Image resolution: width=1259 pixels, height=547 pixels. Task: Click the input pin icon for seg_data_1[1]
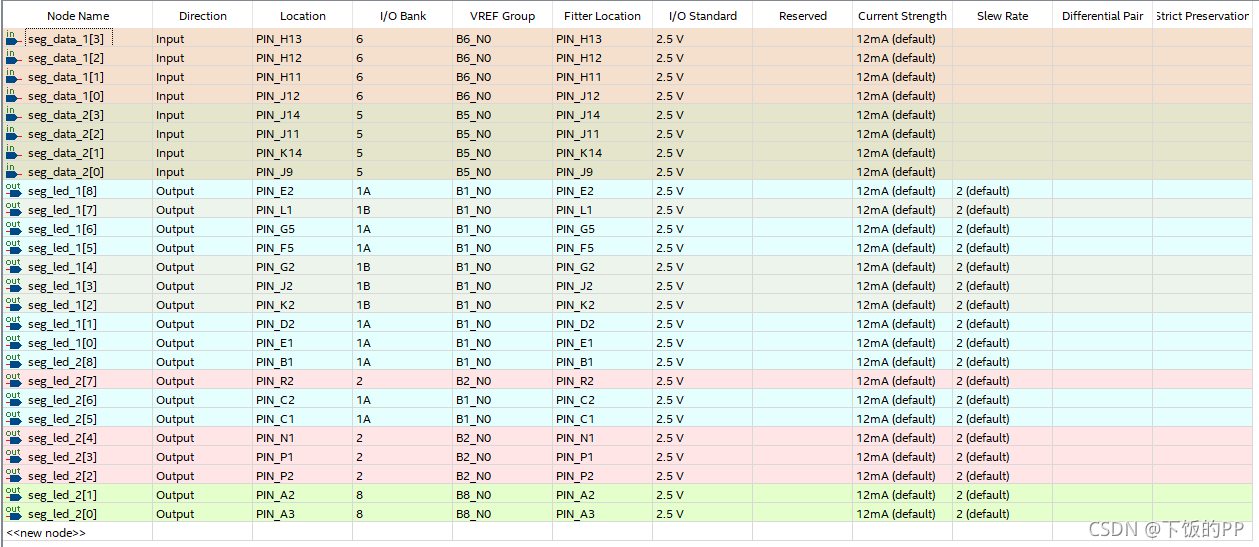tap(13, 76)
